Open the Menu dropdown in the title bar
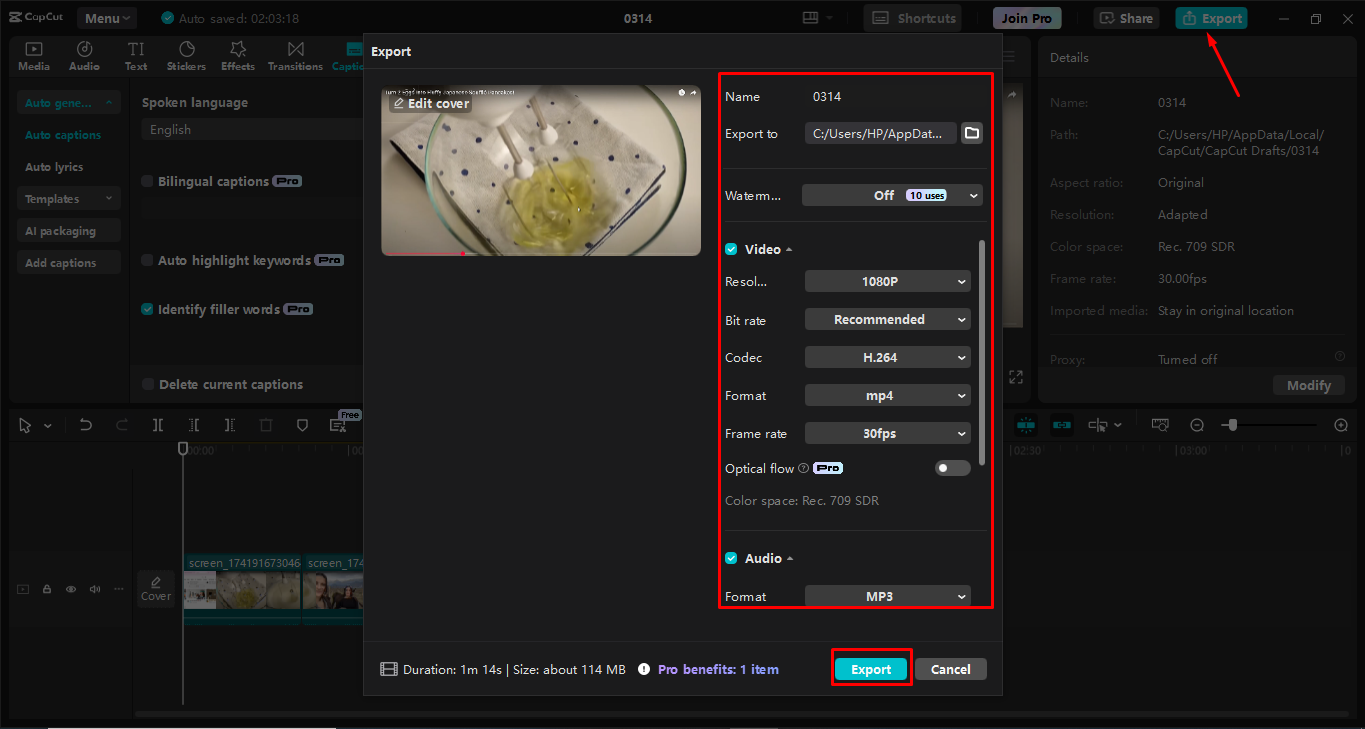 coord(106,17)
